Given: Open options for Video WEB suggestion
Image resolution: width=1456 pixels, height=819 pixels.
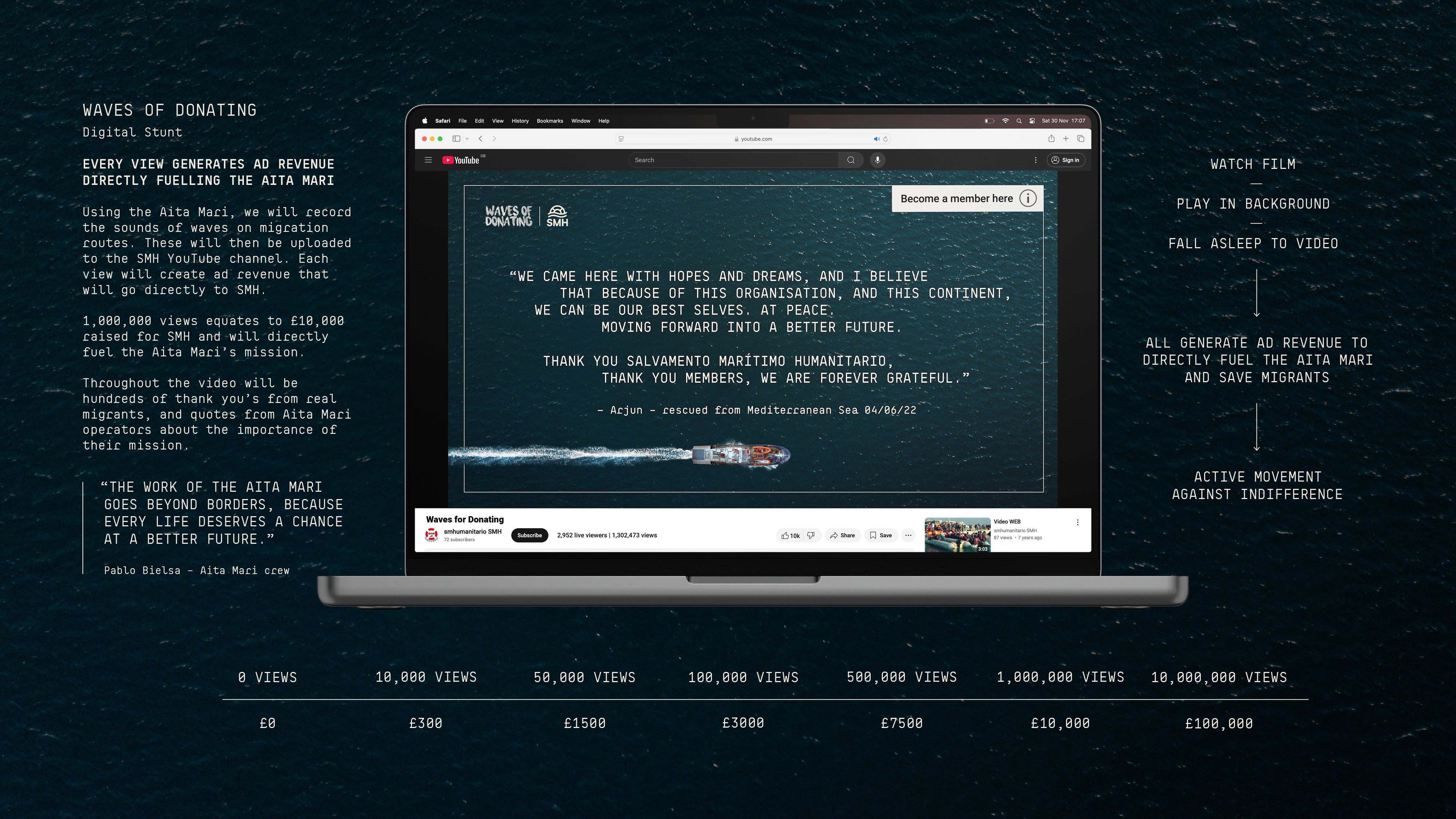Looking at the screenshot, I should point(1078,522).
